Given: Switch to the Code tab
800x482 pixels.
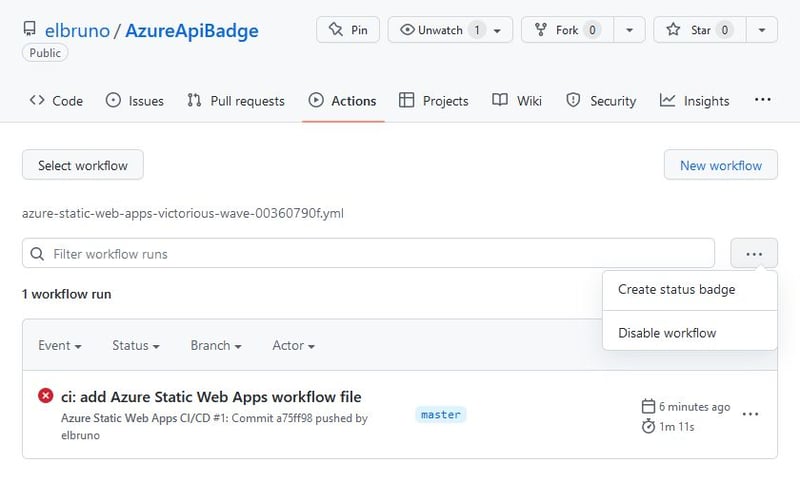Looking at the screenshot, I should (56, 100).
